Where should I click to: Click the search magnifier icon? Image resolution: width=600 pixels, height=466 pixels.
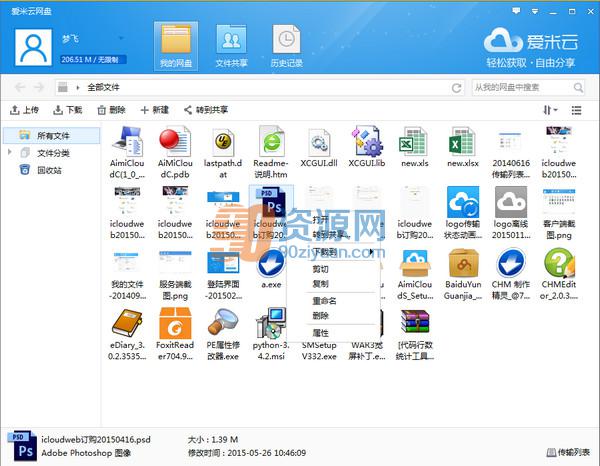pos(578,88)
